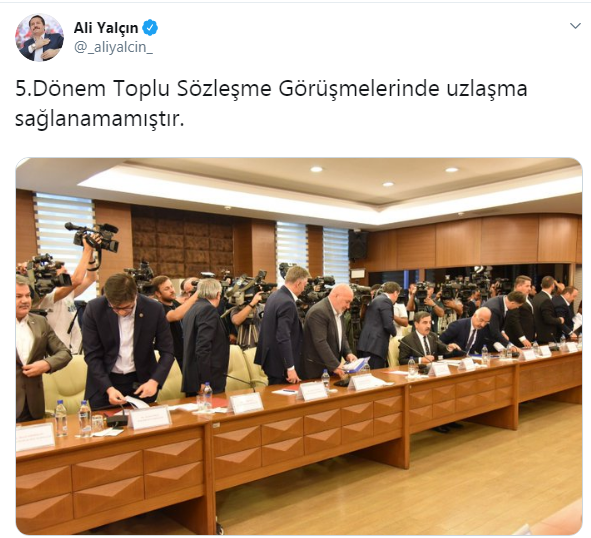Open the Ali Yalçın display name link
591x538 pixels.
tap(106, 28)
